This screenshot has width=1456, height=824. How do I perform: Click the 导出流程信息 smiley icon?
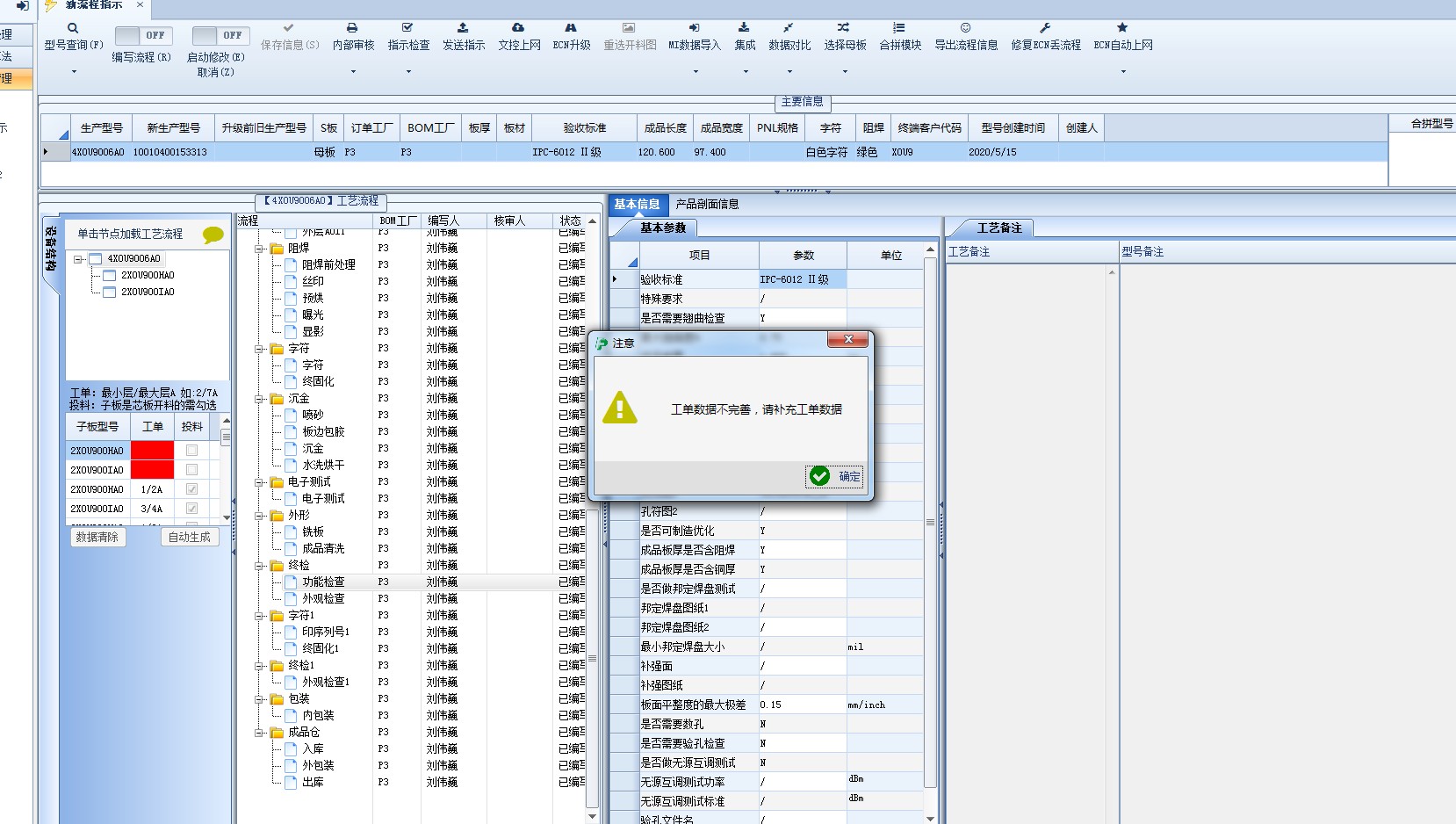965,28
